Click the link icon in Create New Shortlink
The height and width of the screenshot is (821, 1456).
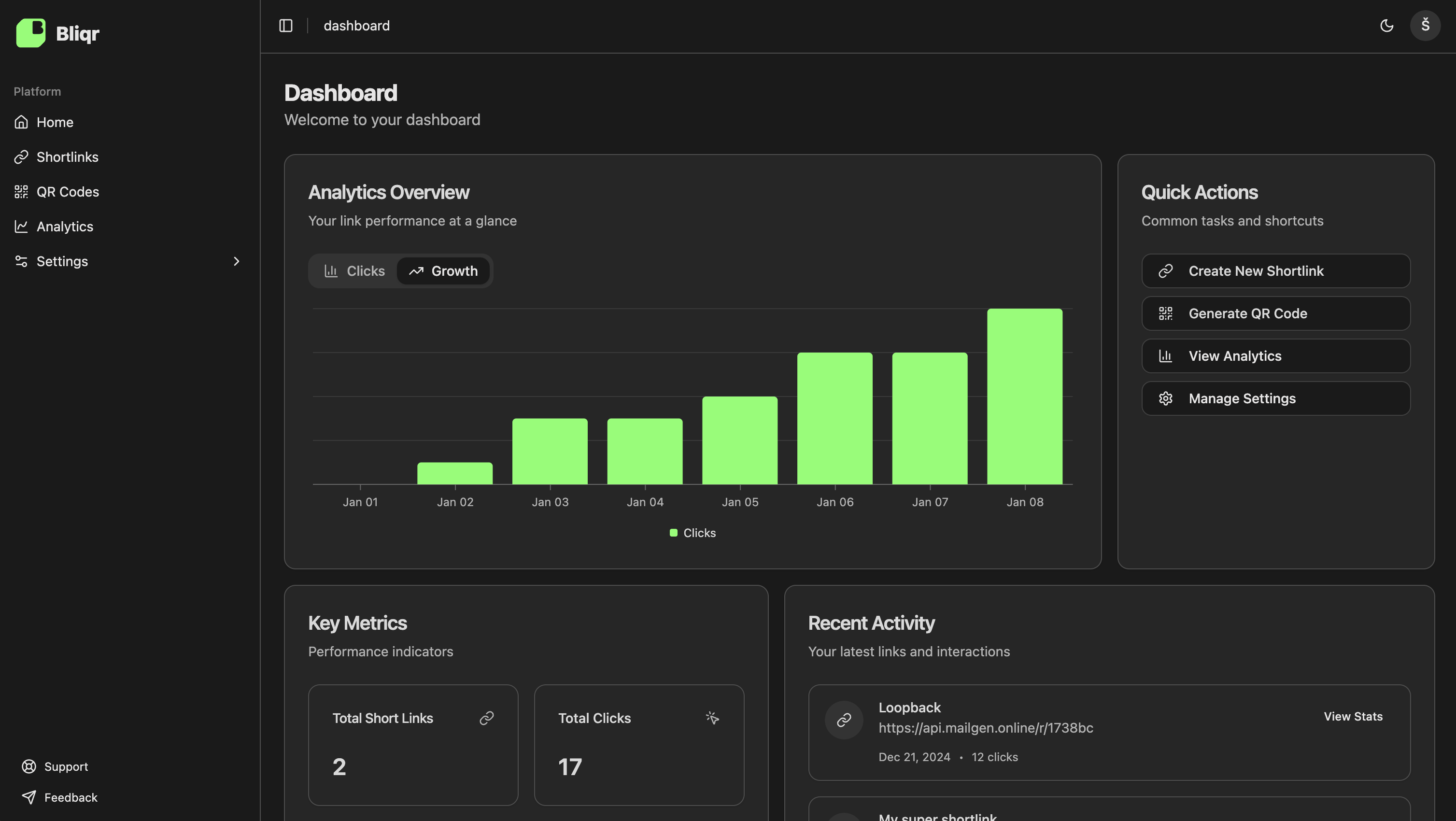point(1165,271)
